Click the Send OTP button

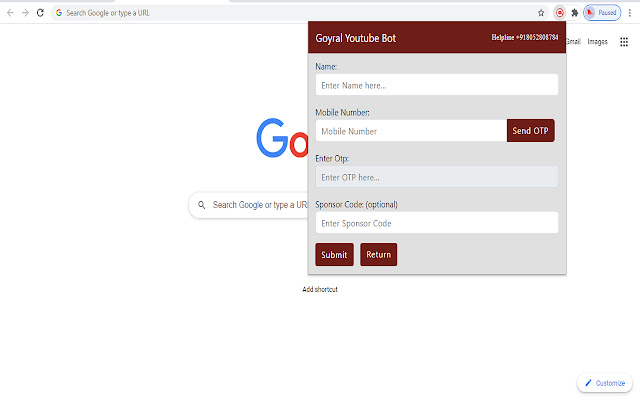click(x=530, y=131)
